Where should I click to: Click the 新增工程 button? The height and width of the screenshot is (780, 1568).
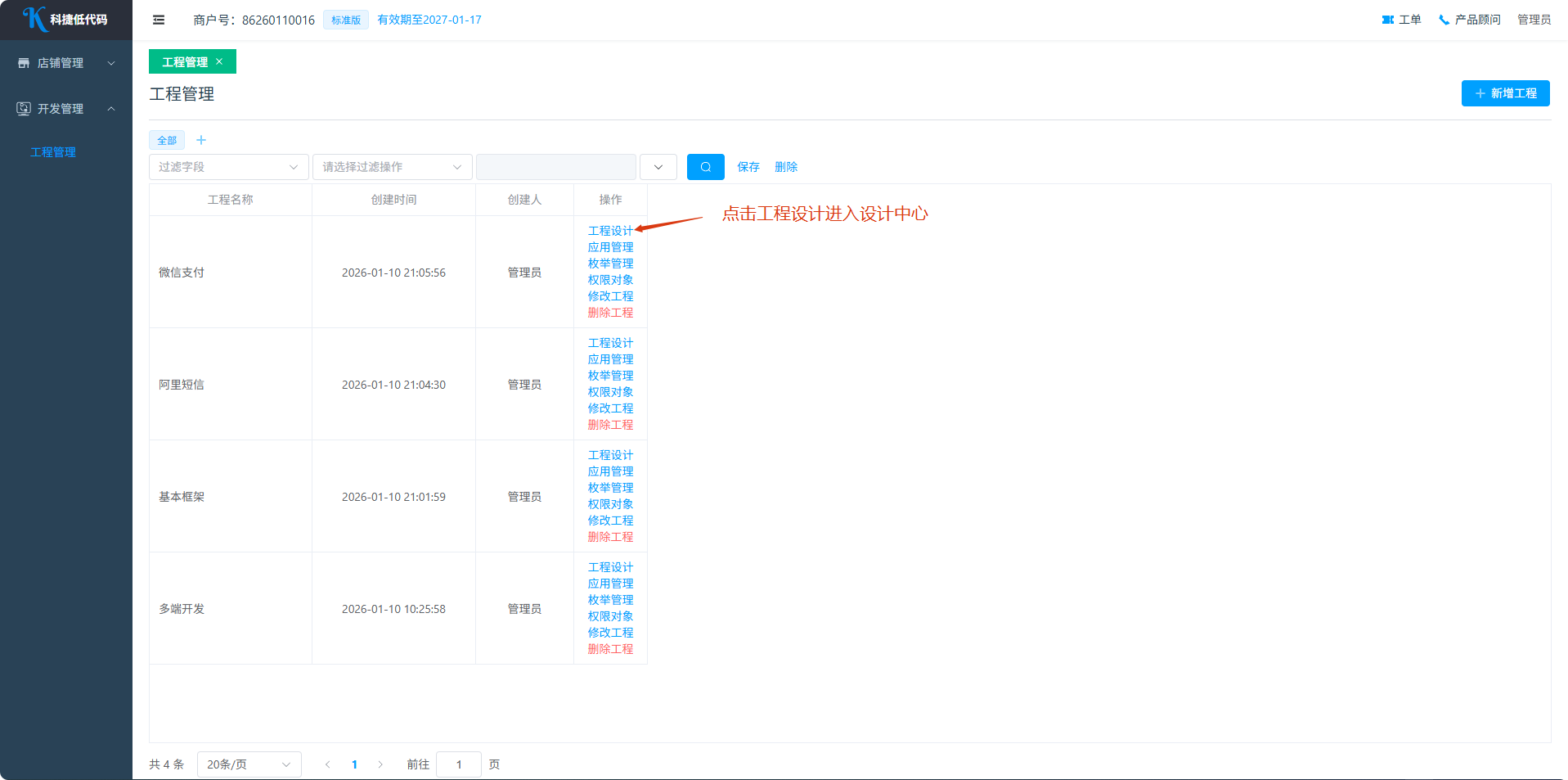(x=1505, y=93)
